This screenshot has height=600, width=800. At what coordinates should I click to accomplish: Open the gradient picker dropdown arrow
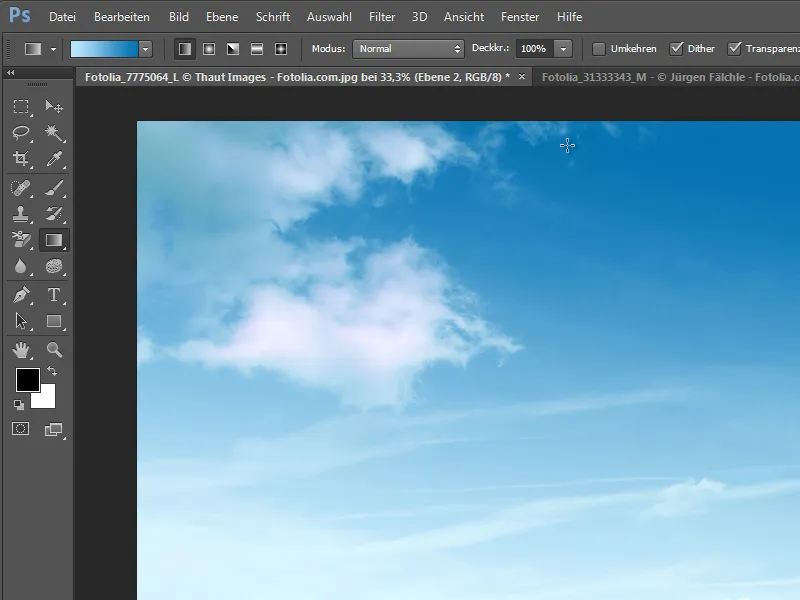point(145,49)
